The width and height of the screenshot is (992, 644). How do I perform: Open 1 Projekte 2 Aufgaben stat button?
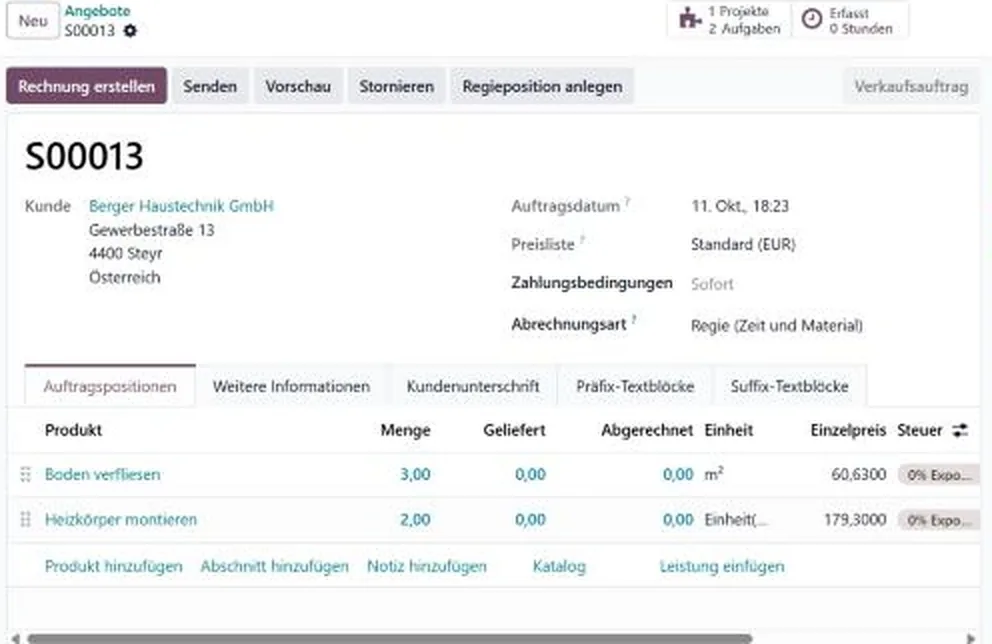click(x=729, y=20)
